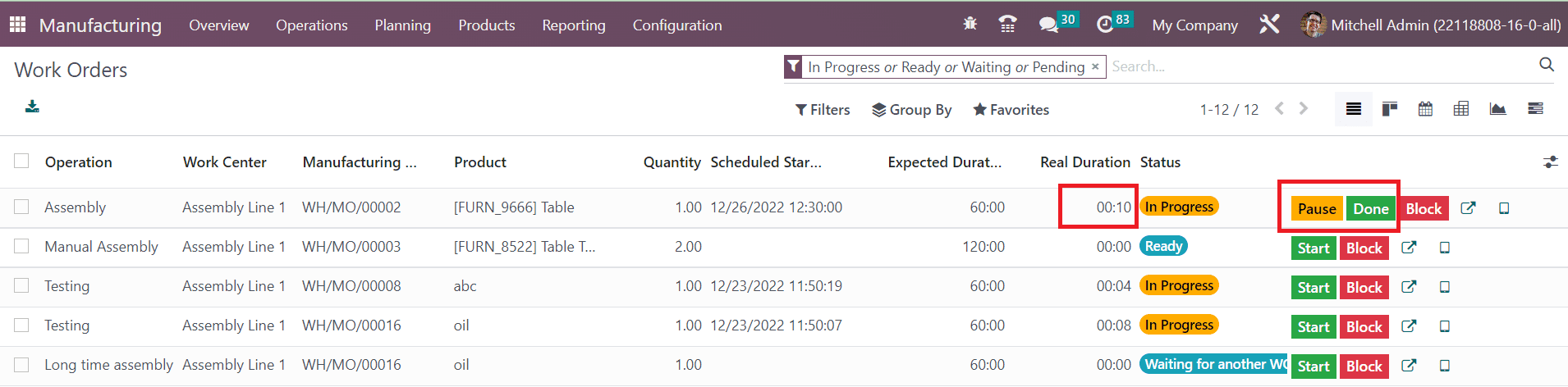
Task: Start the Manual Assembly work order
Action: pos(1314,248)
